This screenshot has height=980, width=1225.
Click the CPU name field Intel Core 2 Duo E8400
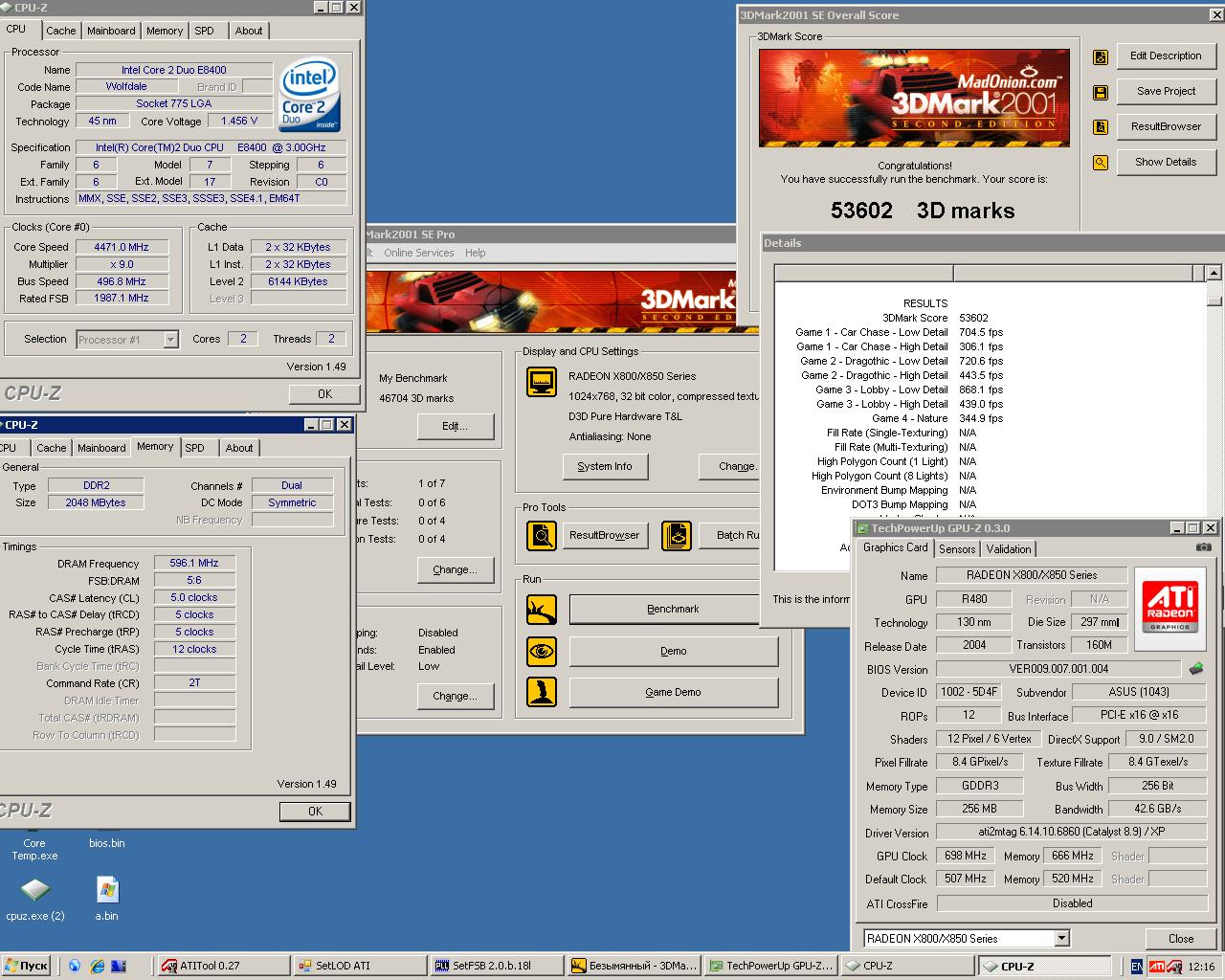point(174,70)
